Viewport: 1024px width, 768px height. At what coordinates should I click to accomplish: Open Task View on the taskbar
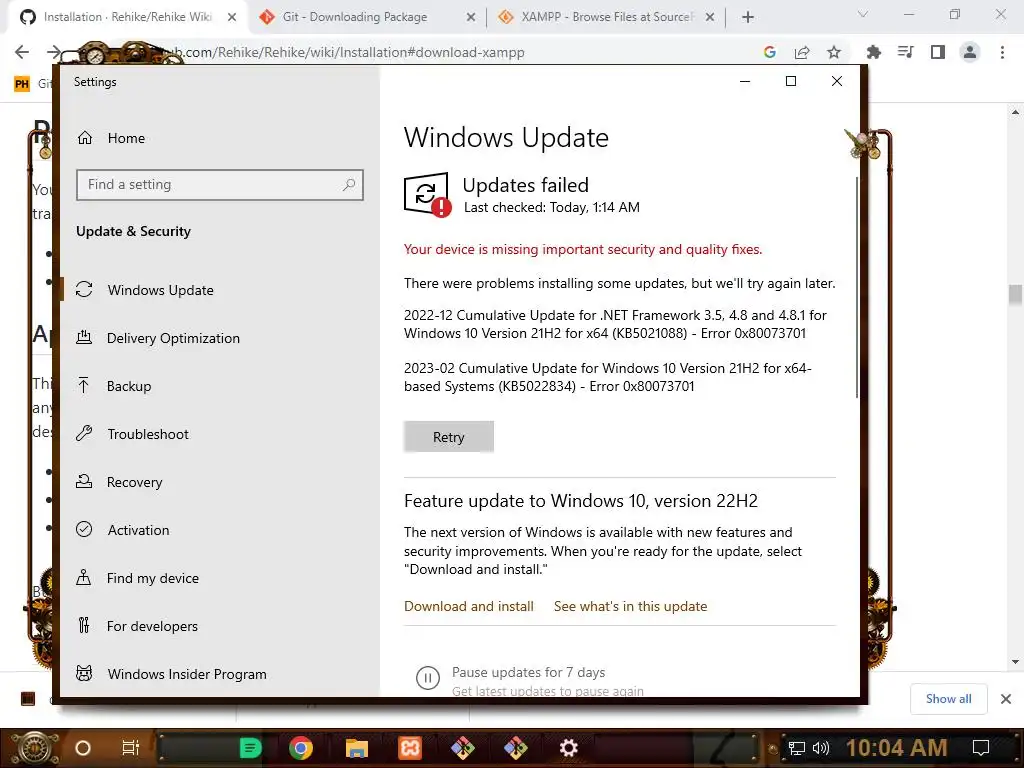131,748
